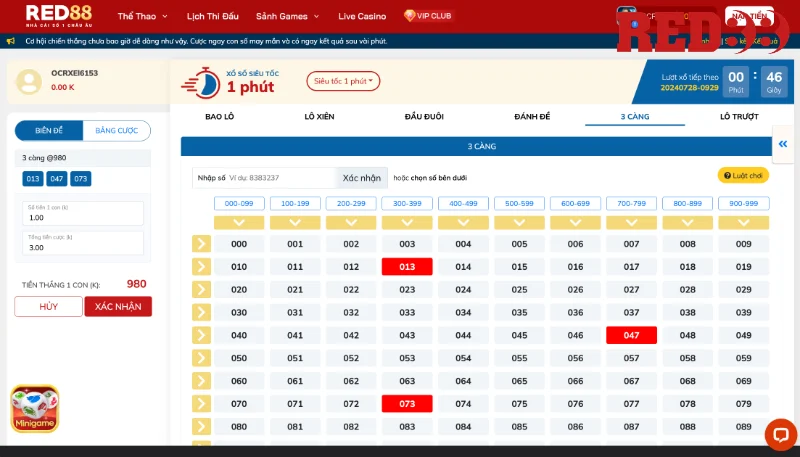This screenshot has height=457, width=800.
Task: Select row arrow beside 070
Action: (202, 404)
